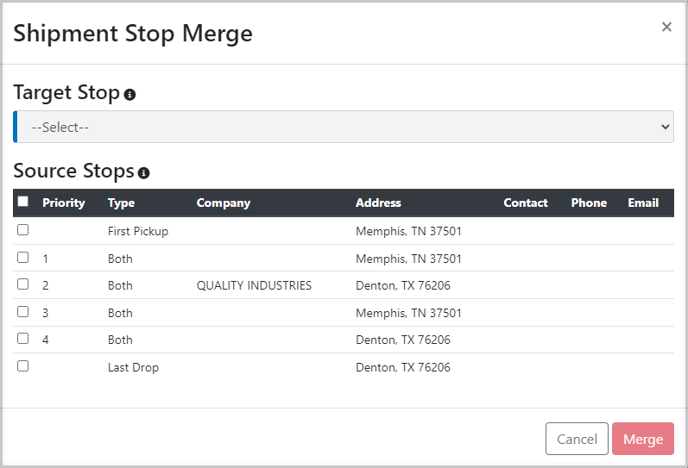Click the Last Drop row type text

pos(133,367)
